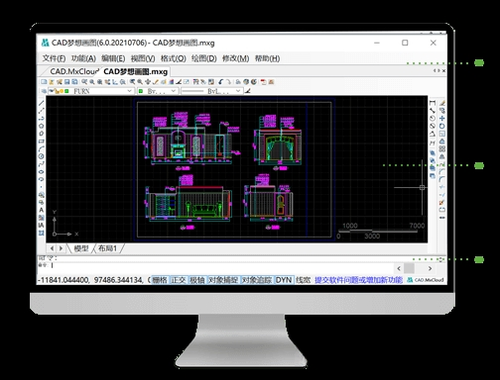500x380 pixels.
Task: Click 提交软件问题或增加新功能 link
Action: point(359,280)
